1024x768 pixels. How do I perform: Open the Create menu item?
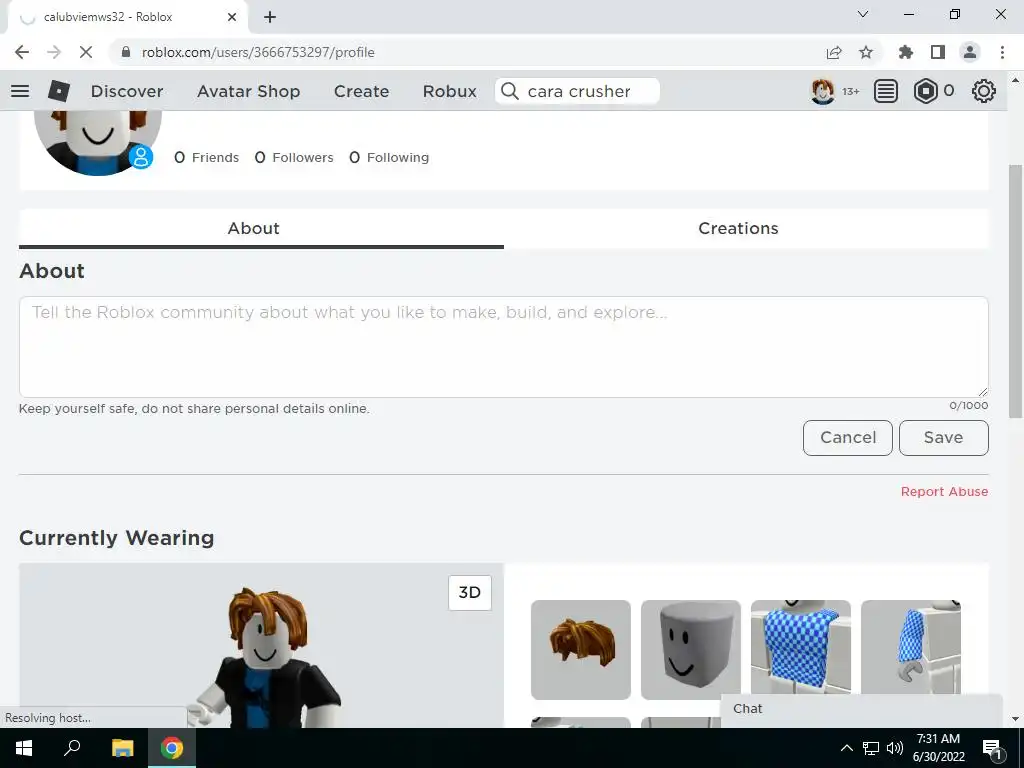pos(361,91)
